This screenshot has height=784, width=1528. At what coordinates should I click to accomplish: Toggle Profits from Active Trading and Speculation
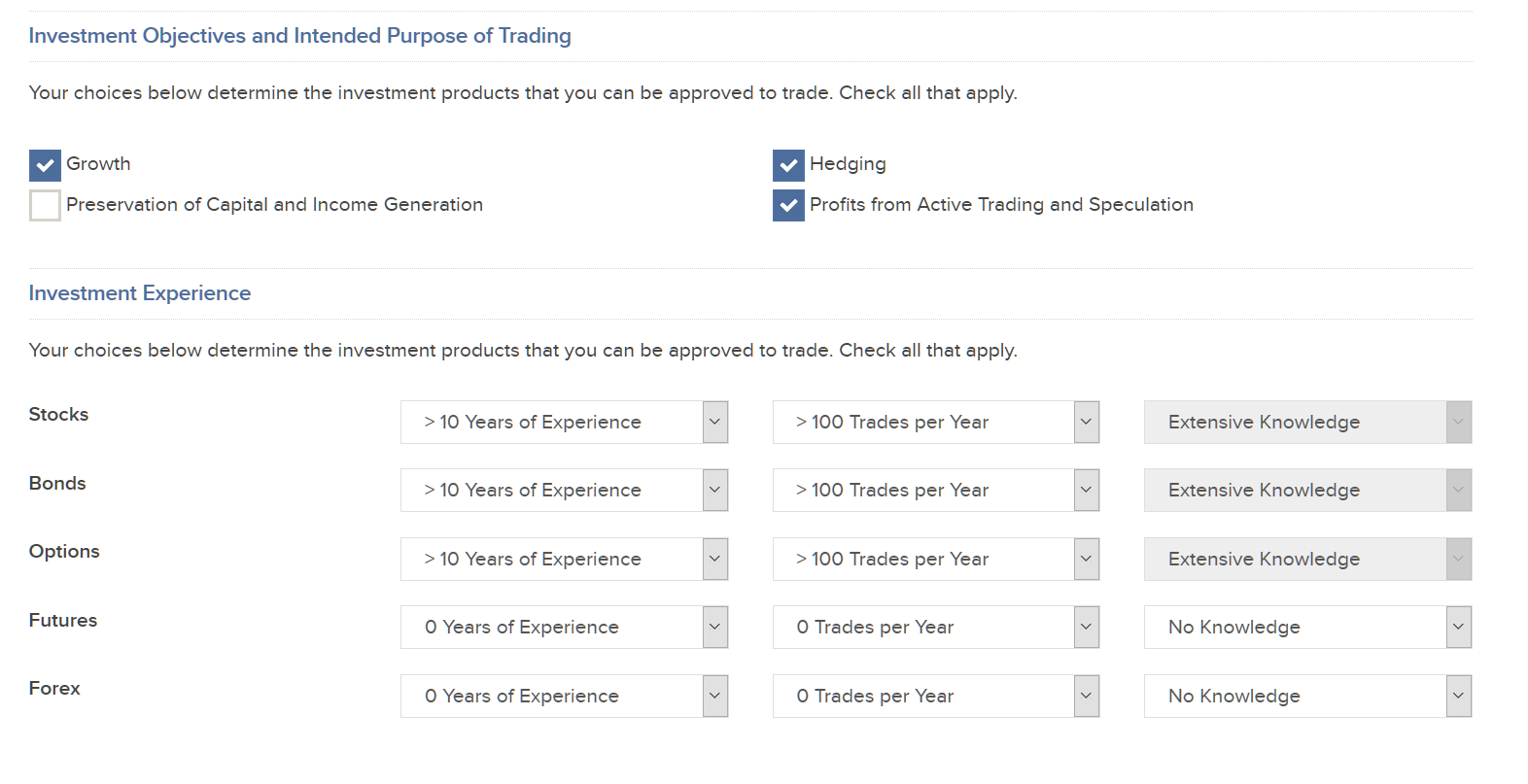[788, 206]
